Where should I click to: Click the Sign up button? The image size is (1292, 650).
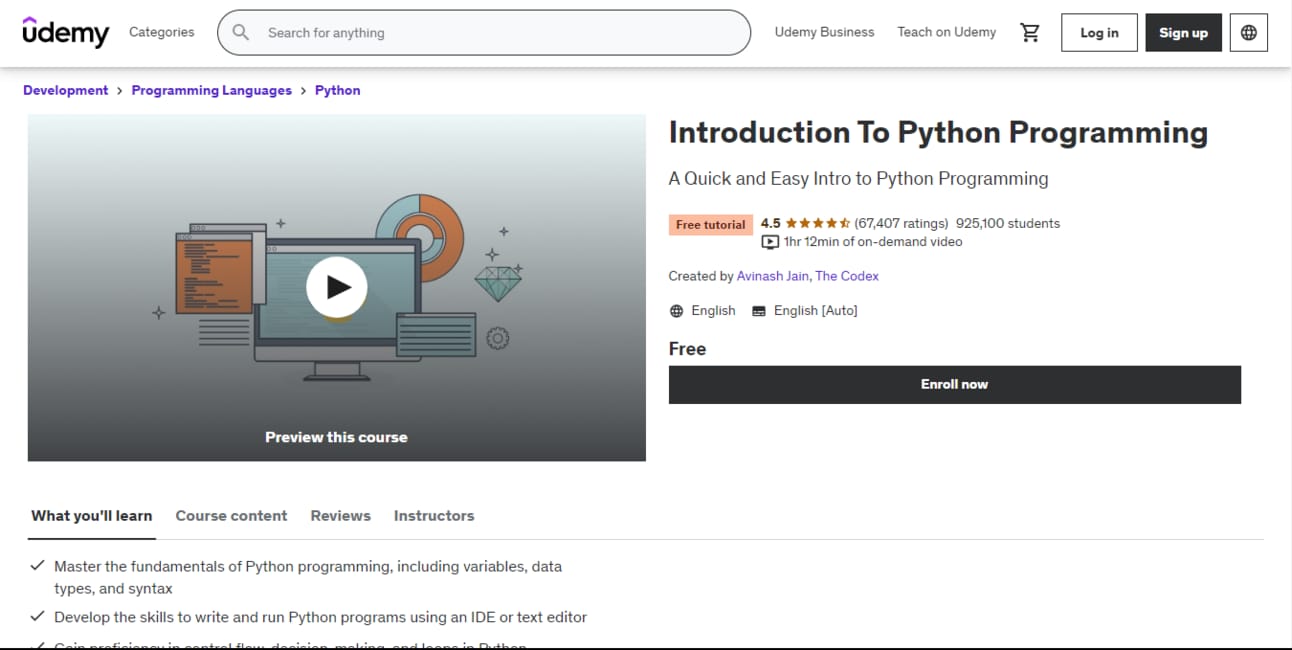click(x=1183, y=32)
